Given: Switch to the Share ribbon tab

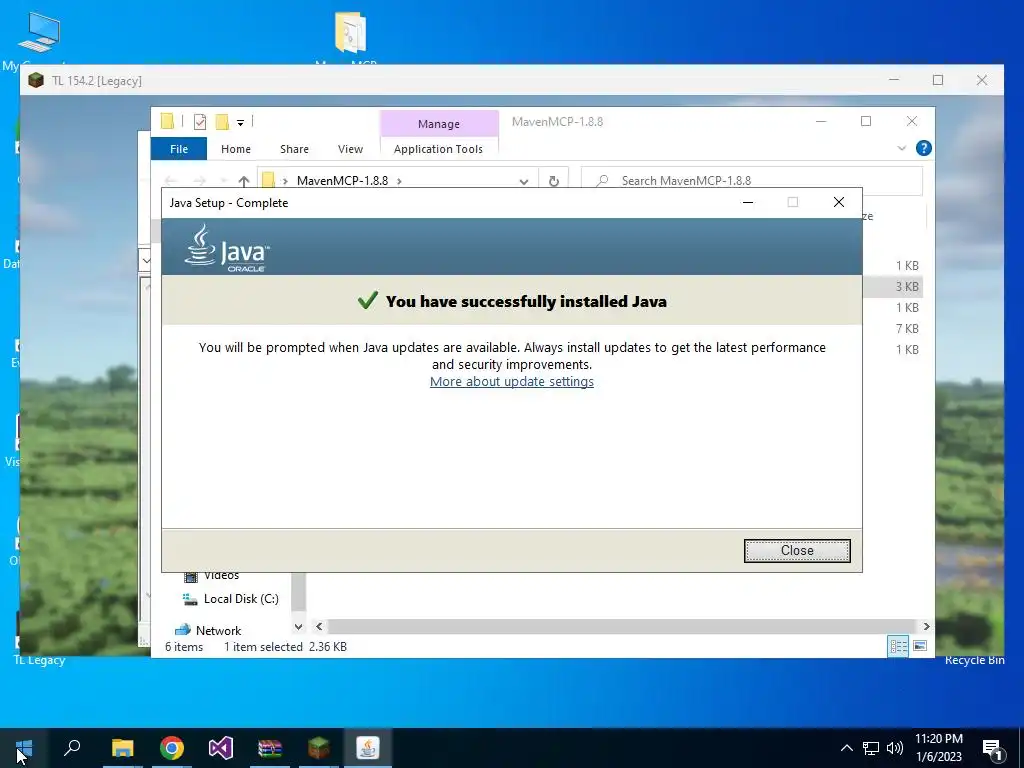Looking at the screenshot, I should (x=295, y=149).
